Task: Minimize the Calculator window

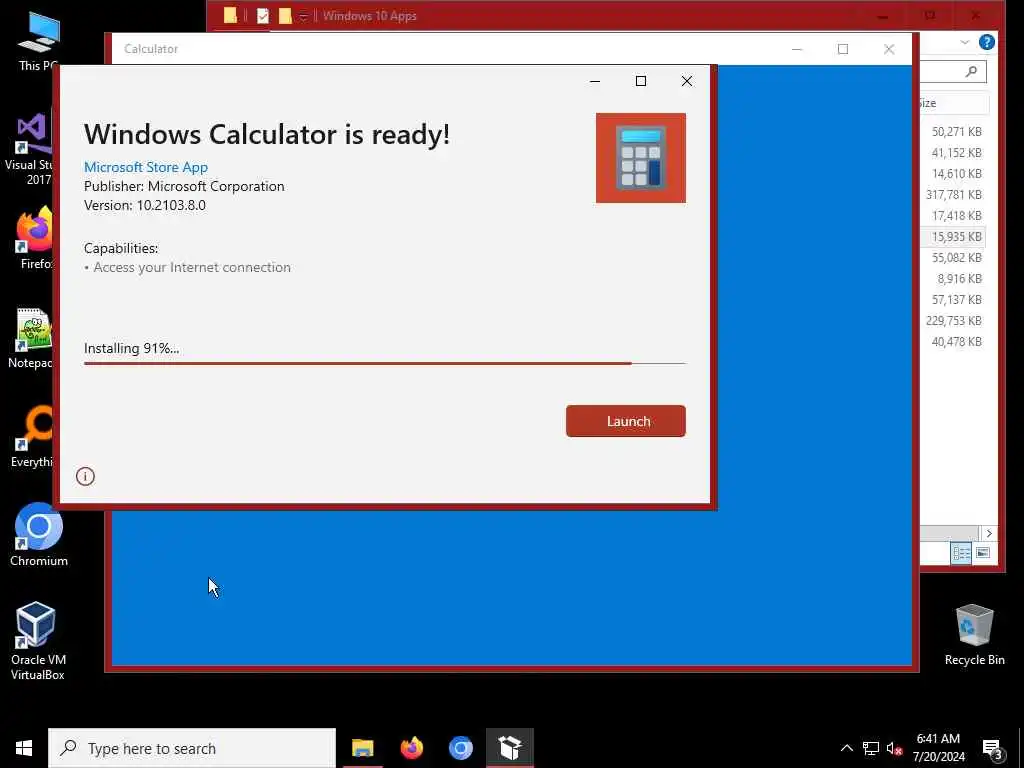Action: tap(797, 49)
